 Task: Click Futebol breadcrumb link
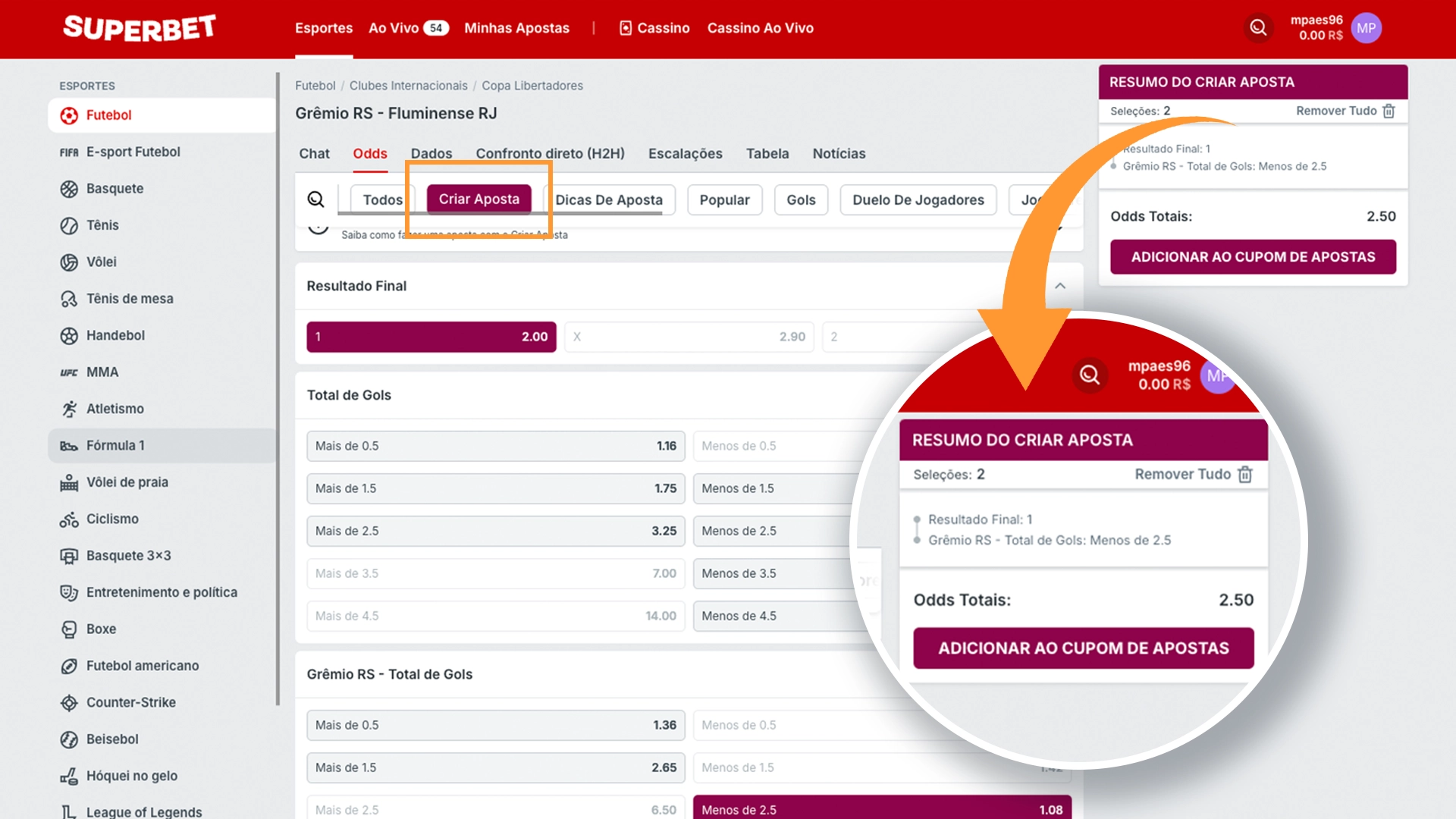click(315, 86)
